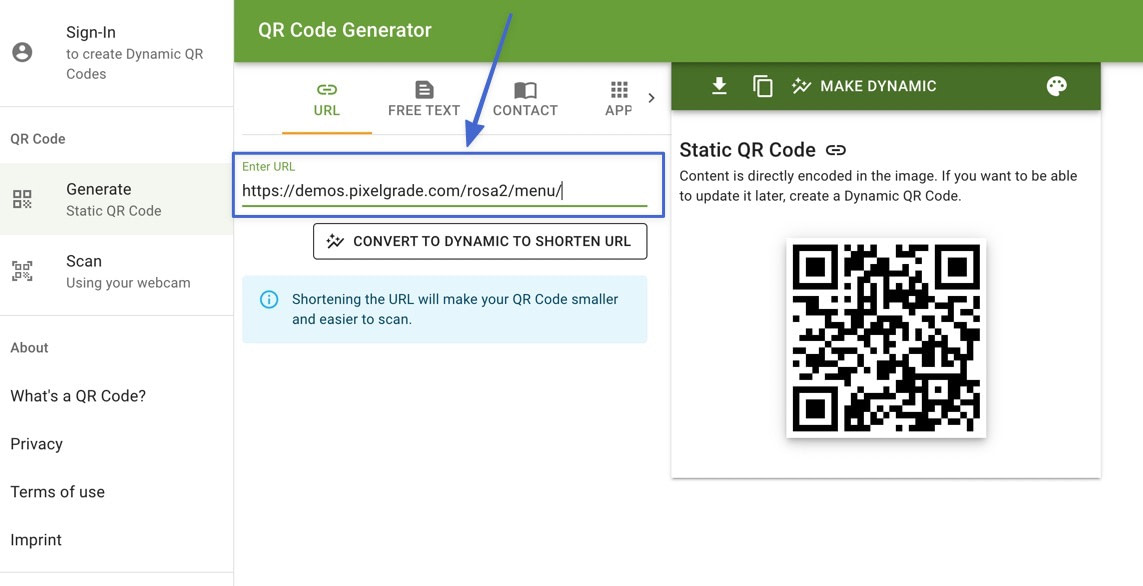The width and height of the screenshot is (1143, 586).
Task: Open the color palette picker
Action: point(1055,86)
